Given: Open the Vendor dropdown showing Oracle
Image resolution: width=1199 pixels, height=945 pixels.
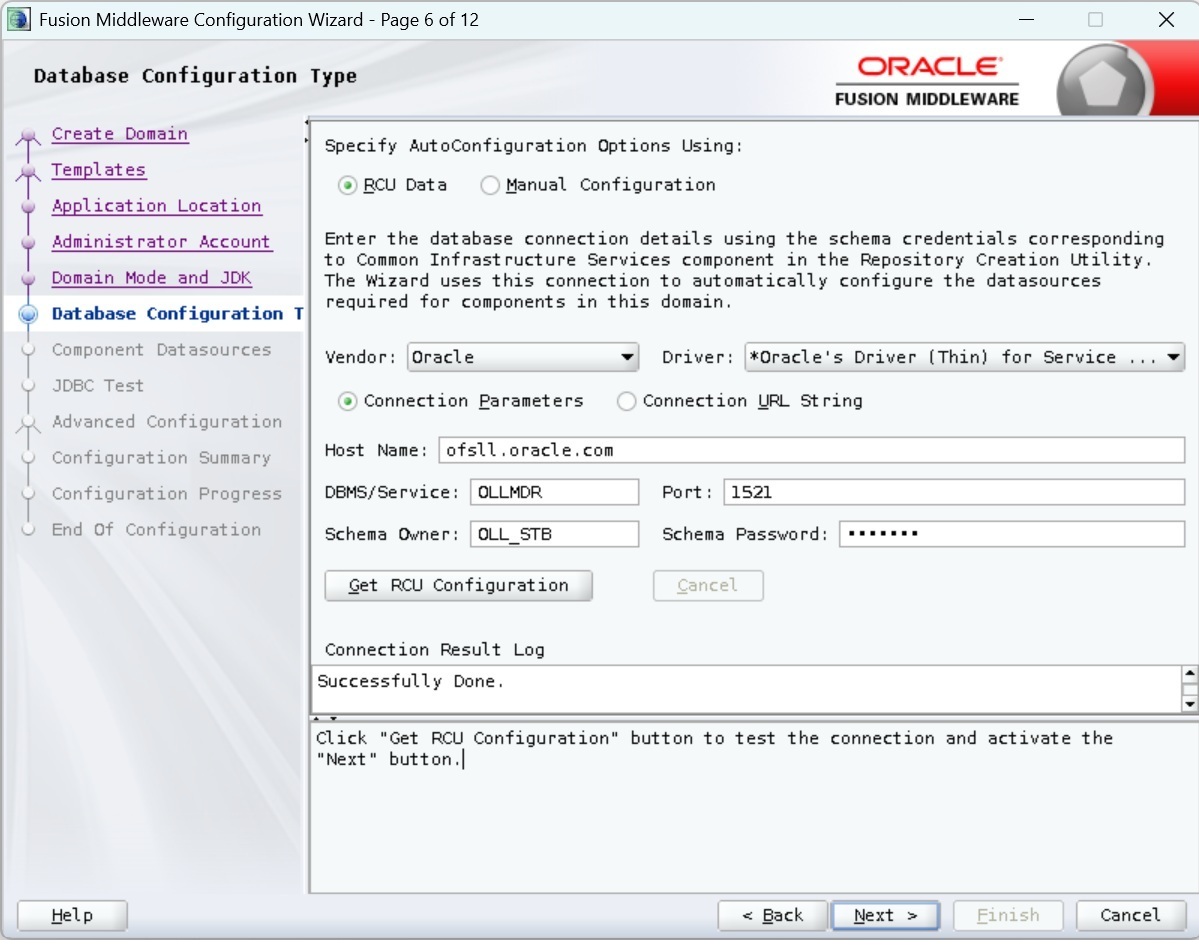Looking at the screenshot, I should 523,357.
